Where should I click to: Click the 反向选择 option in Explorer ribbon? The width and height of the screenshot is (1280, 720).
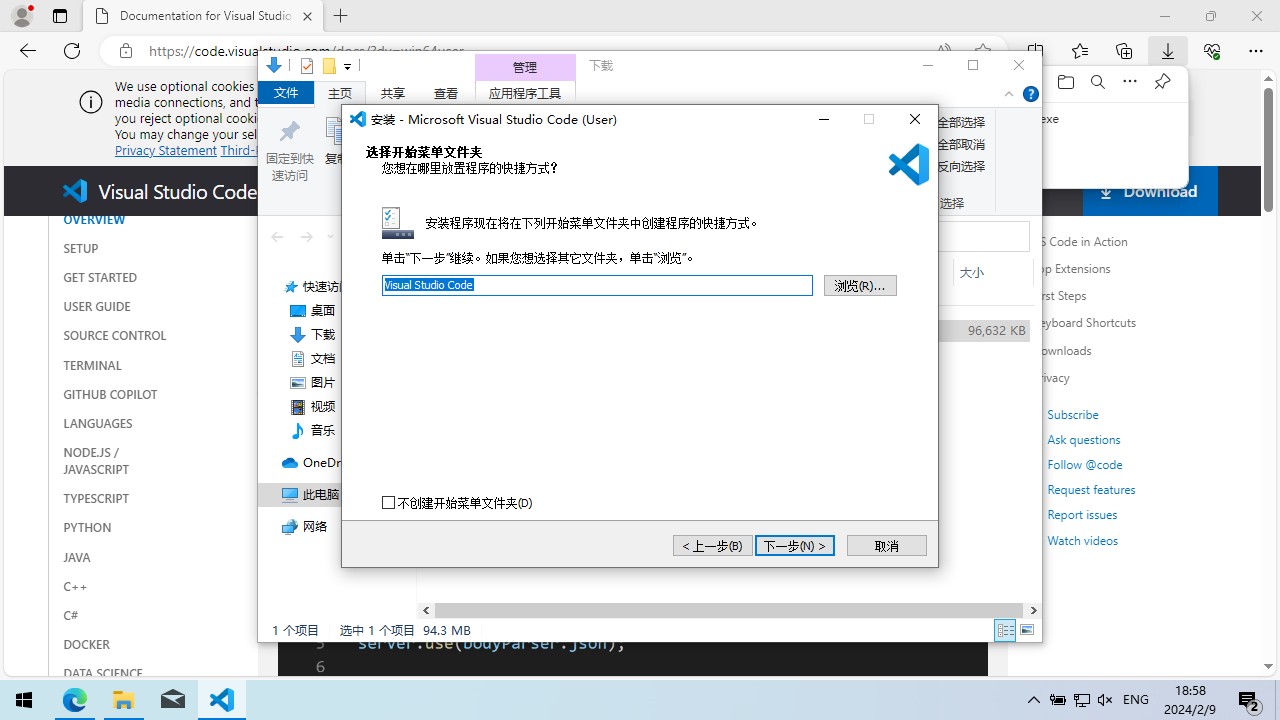coord(961,166)
